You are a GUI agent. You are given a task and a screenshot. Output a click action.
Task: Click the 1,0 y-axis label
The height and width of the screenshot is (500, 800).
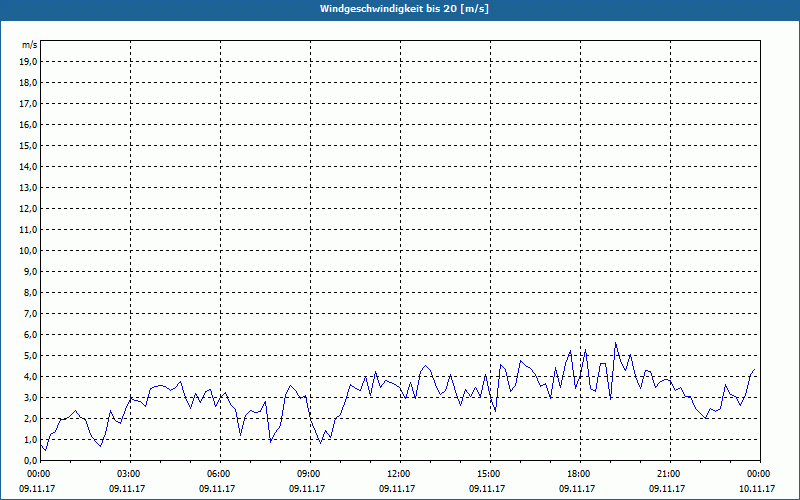(31, 439)
